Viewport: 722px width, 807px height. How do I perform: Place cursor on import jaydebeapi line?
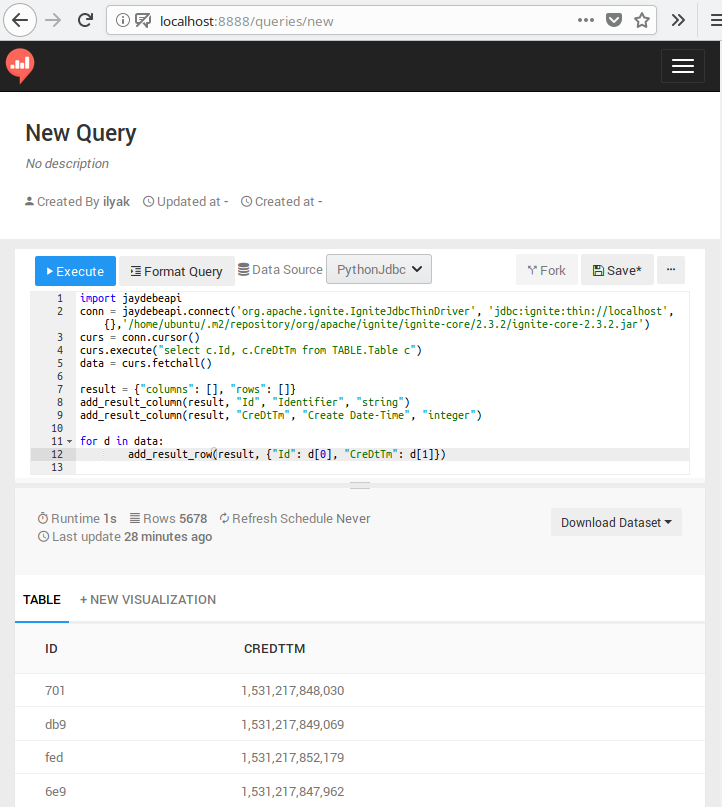pos(131,299)
